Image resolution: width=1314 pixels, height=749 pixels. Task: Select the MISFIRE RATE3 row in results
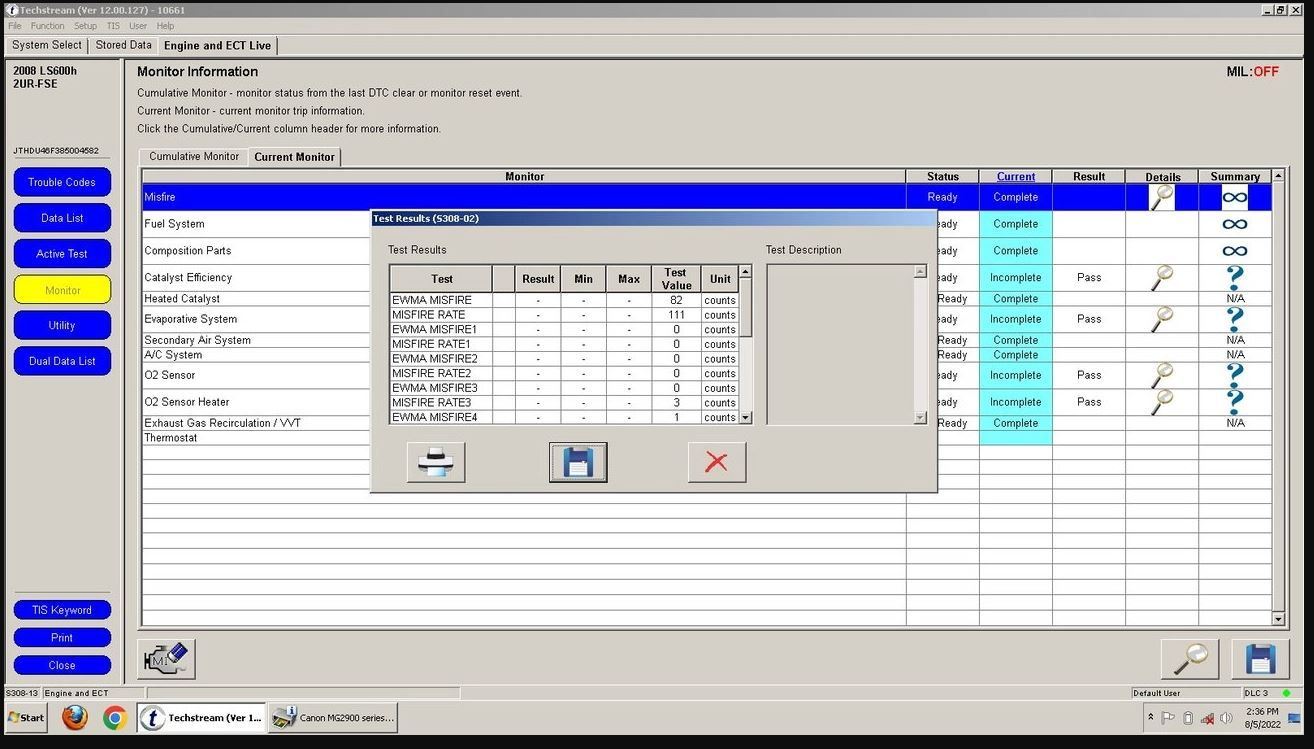click(x=432, y=403)
